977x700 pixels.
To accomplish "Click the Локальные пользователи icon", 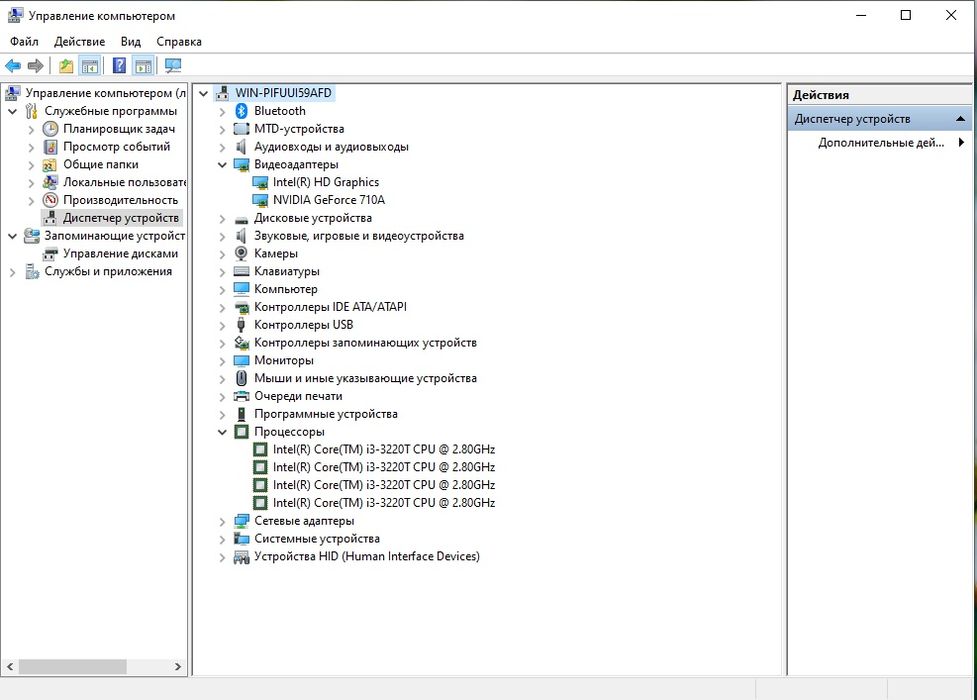I will 50,183.
